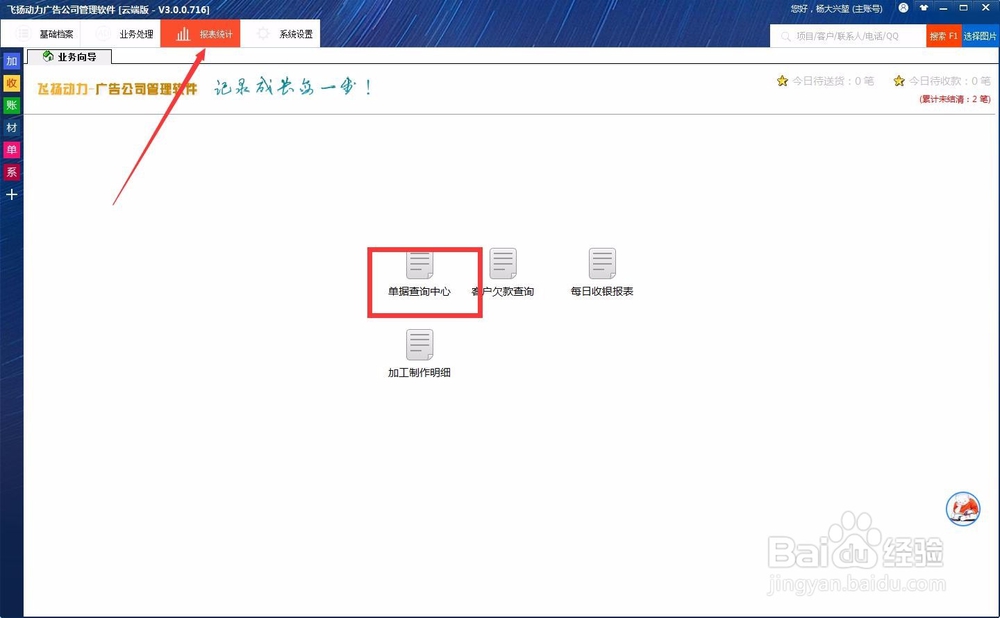Open the 加 (add) sidebar panel

point(12,61)
